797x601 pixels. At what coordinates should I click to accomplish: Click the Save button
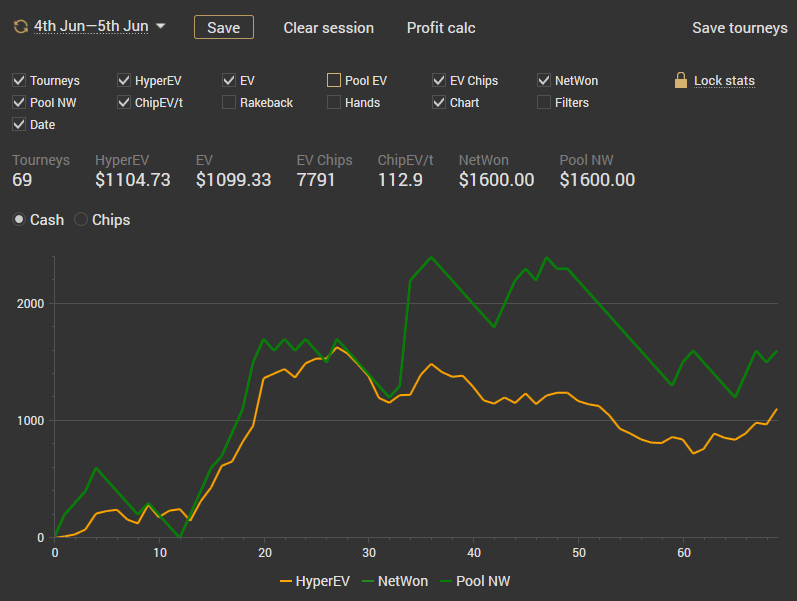click(224, 27)
